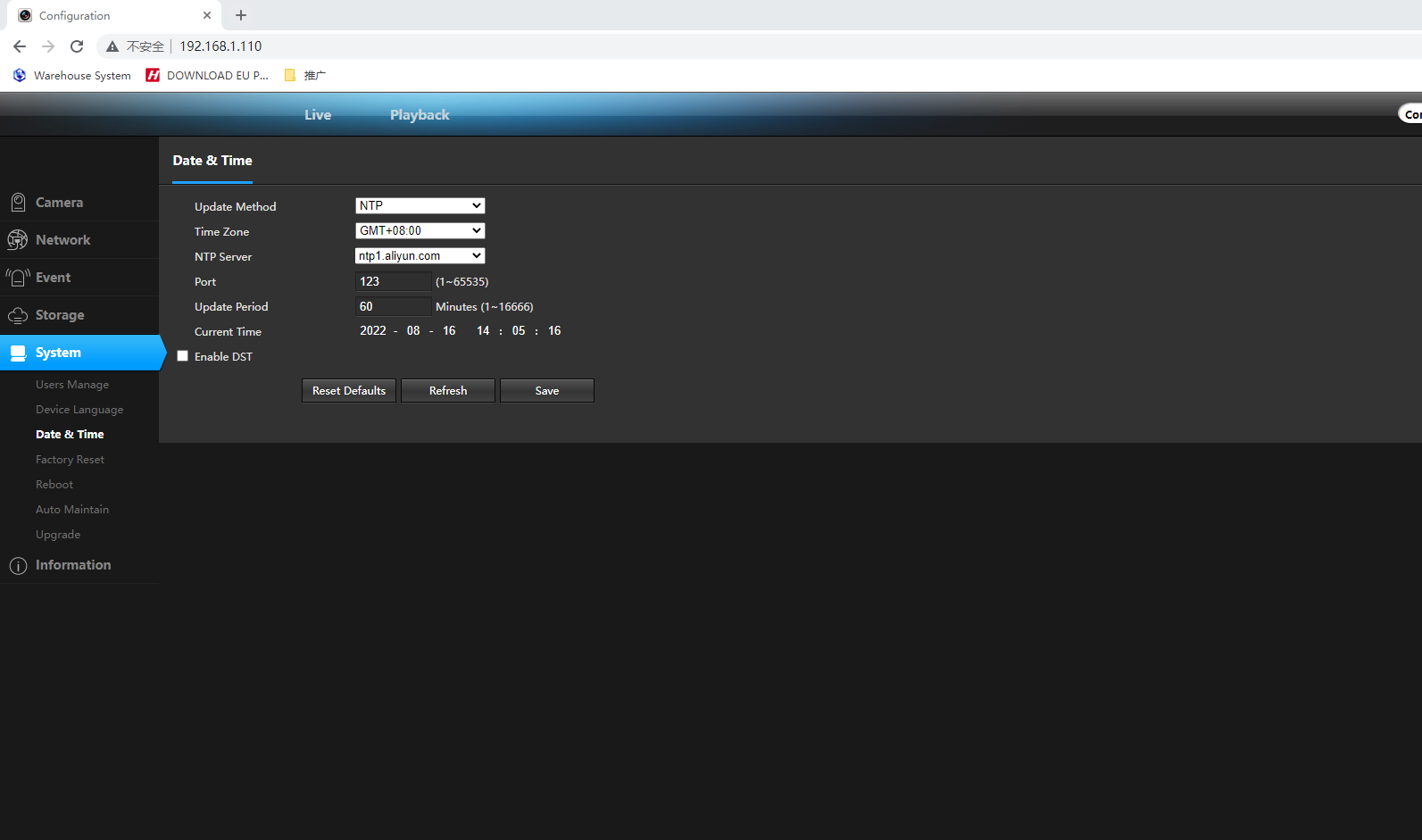The height and width of the screenshot is (840, 1422).
Task: Open the Warehouse System bookmark
Action: (72, 76)
